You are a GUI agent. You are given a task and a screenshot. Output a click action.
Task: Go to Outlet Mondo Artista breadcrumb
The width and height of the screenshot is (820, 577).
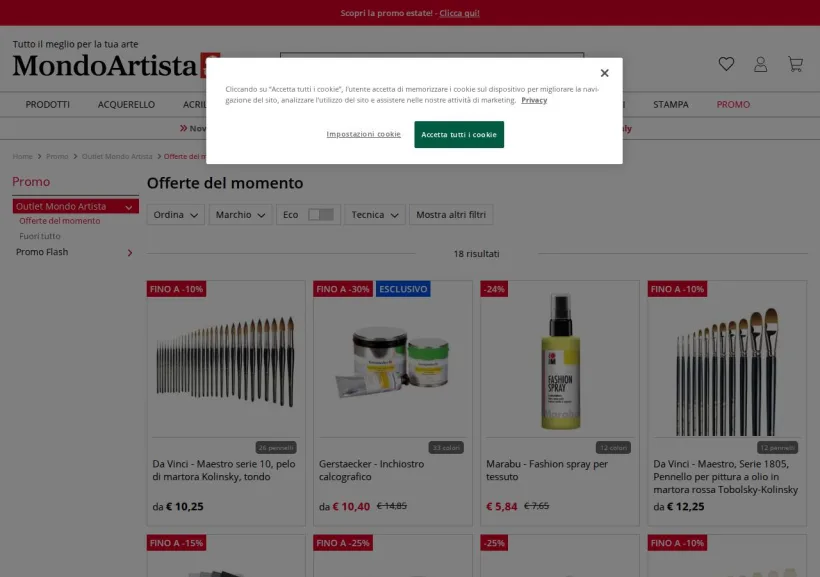pos(117,156)
